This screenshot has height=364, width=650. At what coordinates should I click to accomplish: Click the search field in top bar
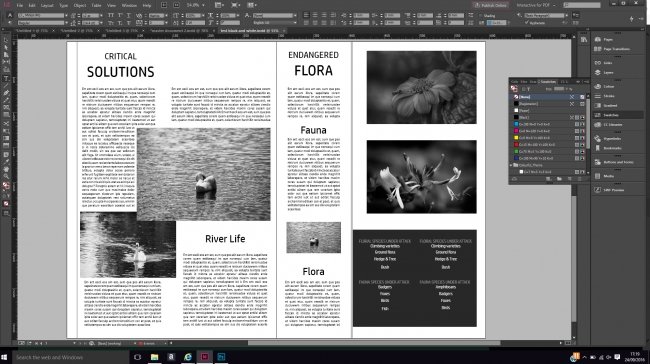[x=582, y=5]
